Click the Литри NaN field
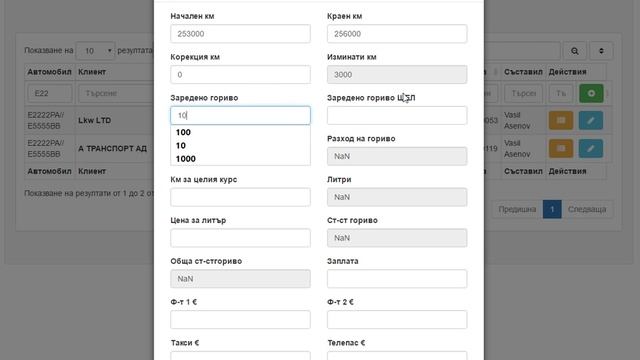 [x=397, y=197]
